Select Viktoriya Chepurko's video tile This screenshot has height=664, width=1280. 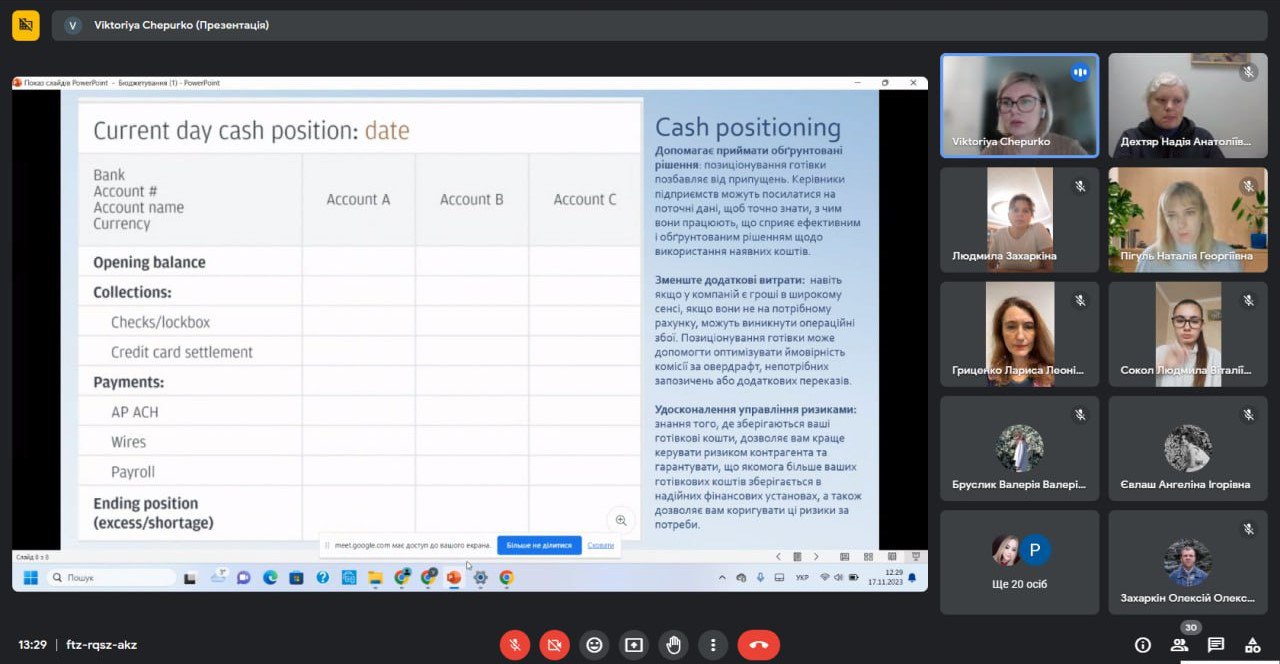(x=1019, y=105)
